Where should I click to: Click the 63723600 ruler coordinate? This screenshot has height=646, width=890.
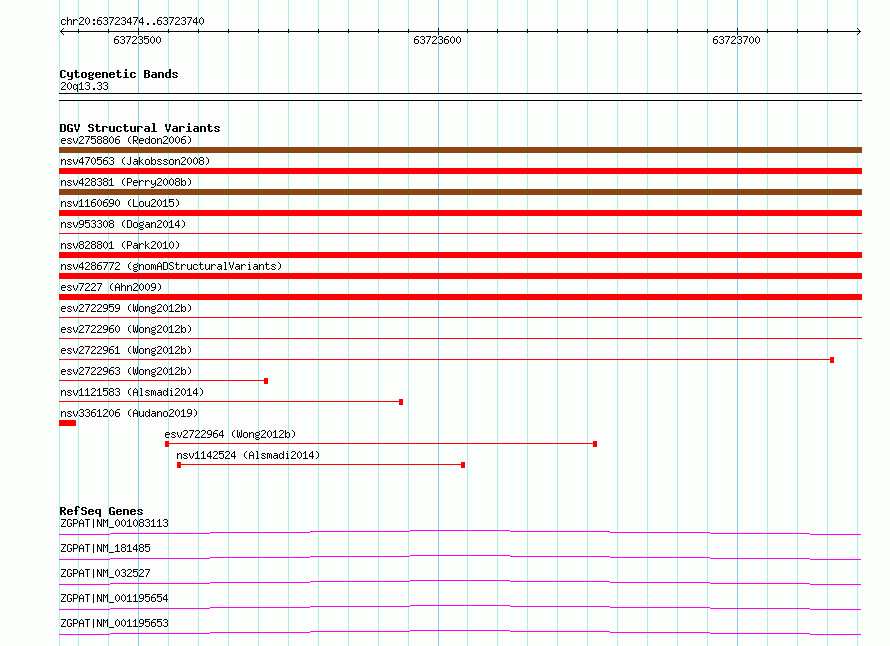pyautogui.click(x=437, y=40)
